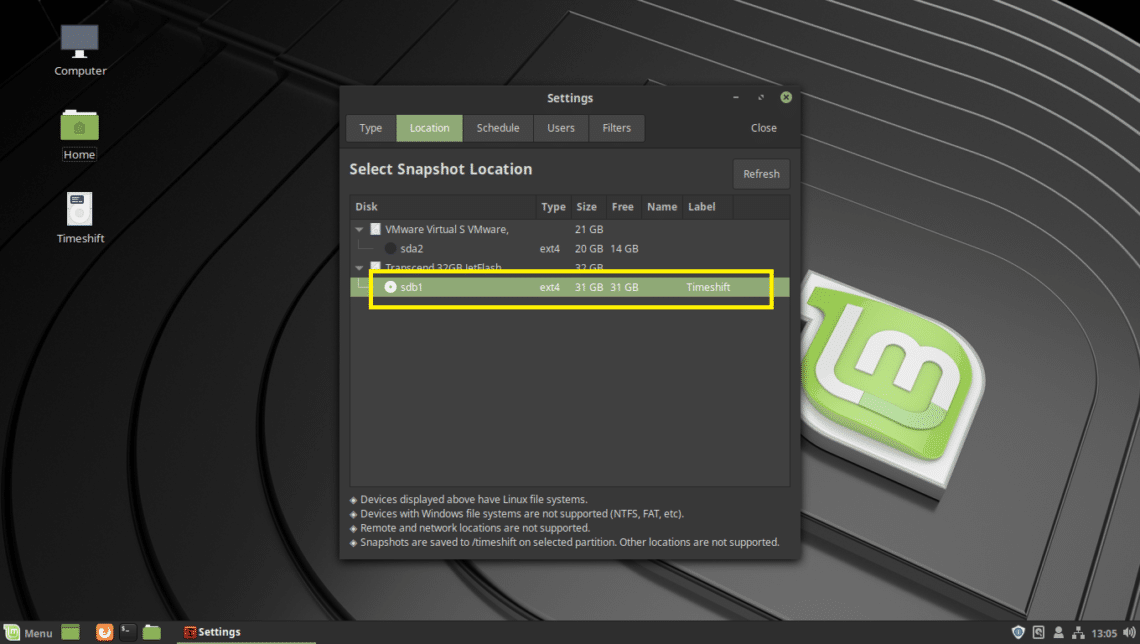
Task: Sort by the Name column header
Action: [662, 206]
